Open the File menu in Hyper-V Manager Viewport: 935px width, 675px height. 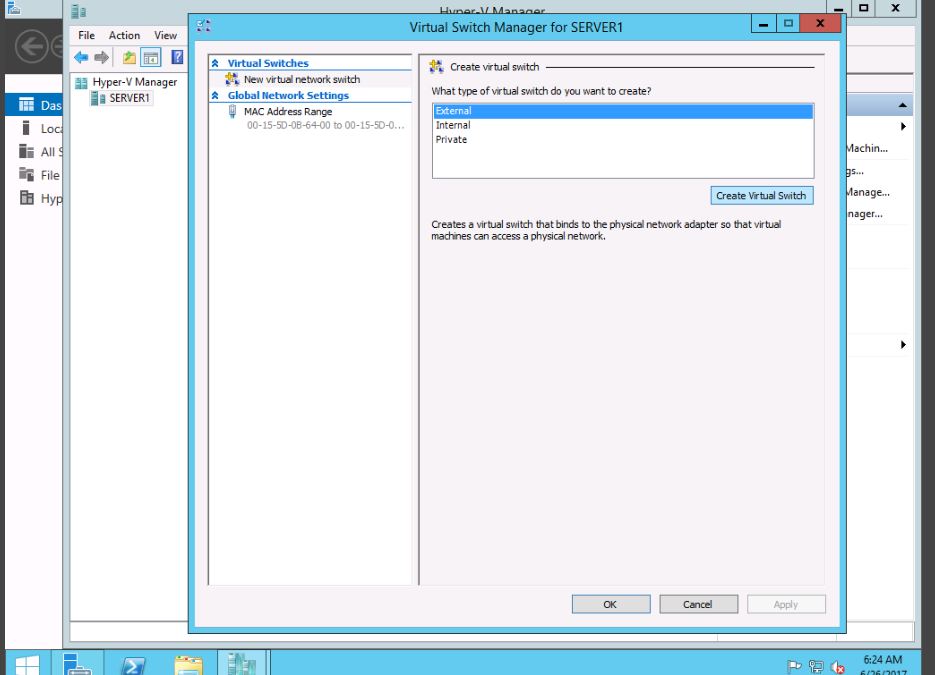[x=86, y=35]
